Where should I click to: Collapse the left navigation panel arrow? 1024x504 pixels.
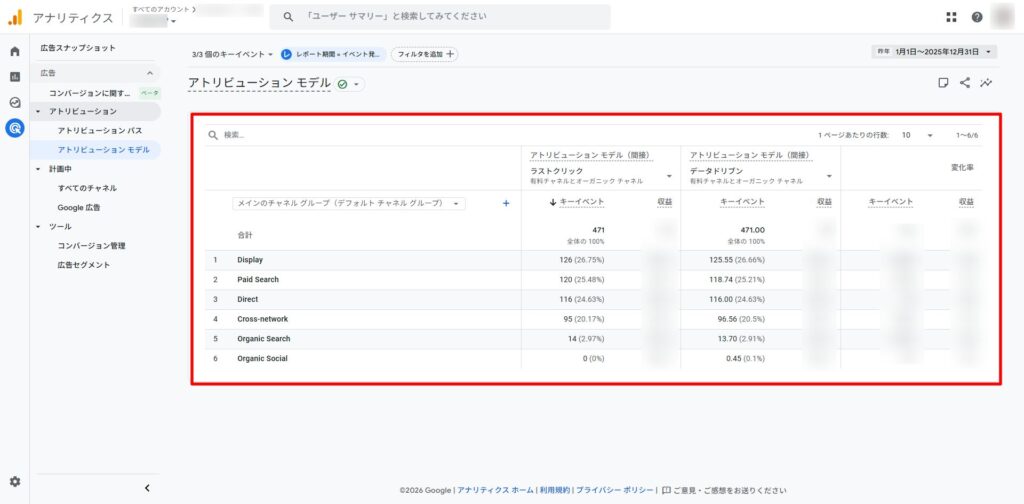(x=147, y=488)
